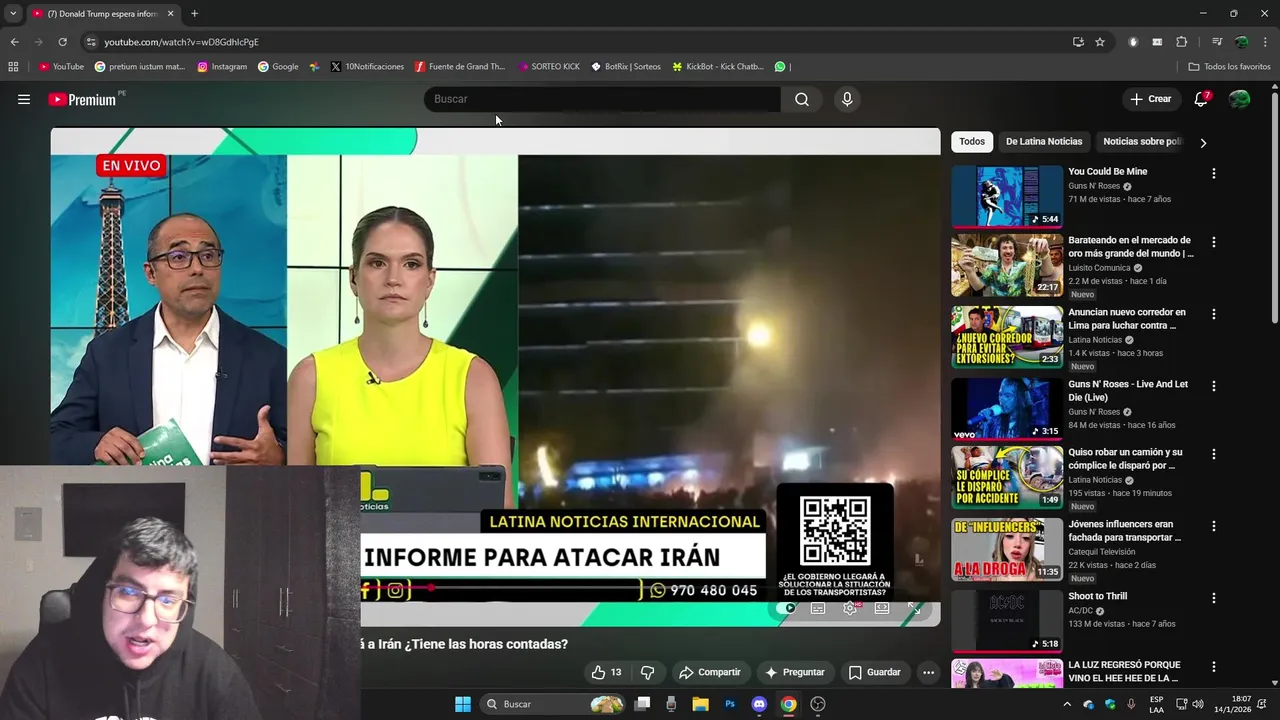Open the KickBot bookmark

point(718,67)
